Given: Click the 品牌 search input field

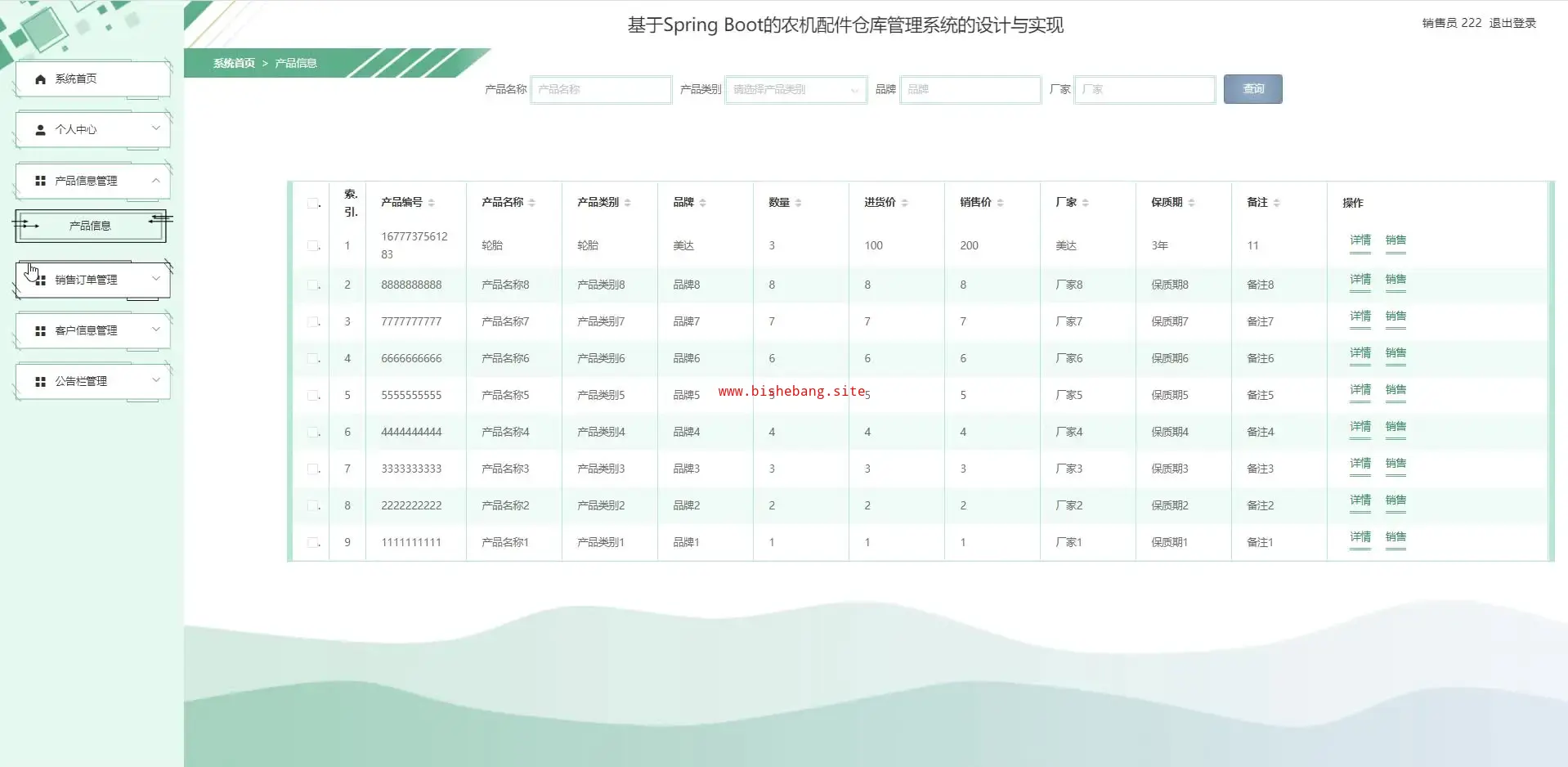Looking at the screenshot, I should (x=970, y=89).
